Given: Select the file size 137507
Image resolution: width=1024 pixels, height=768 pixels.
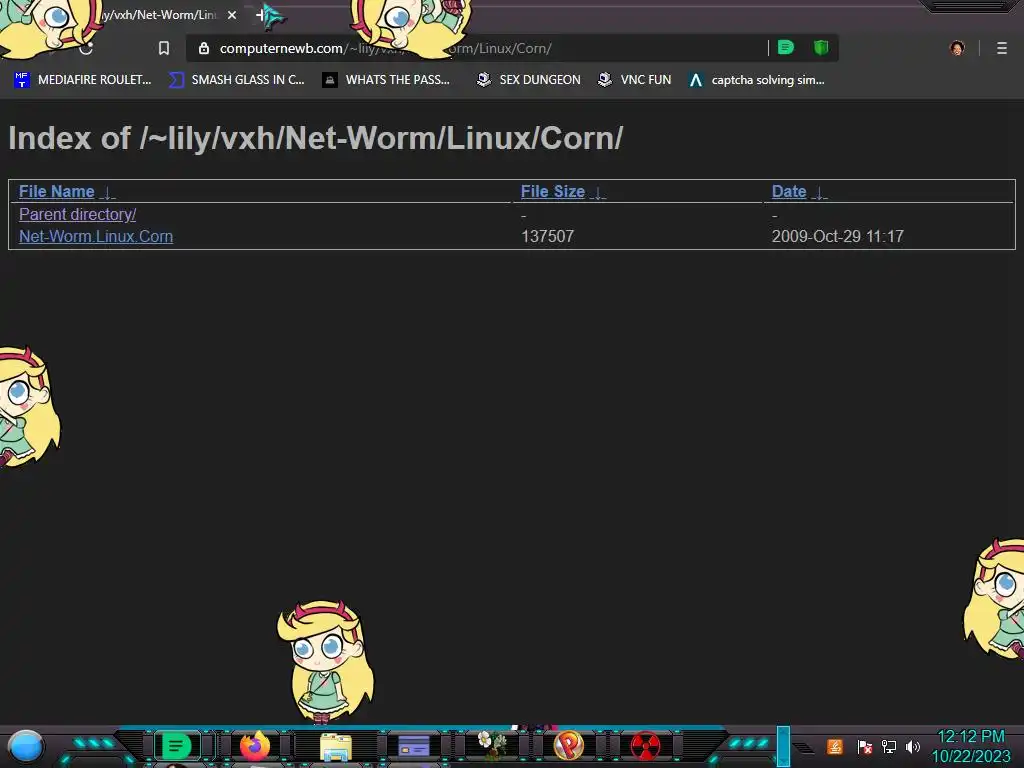Looking at the screenshot, I should click(547, 236).
